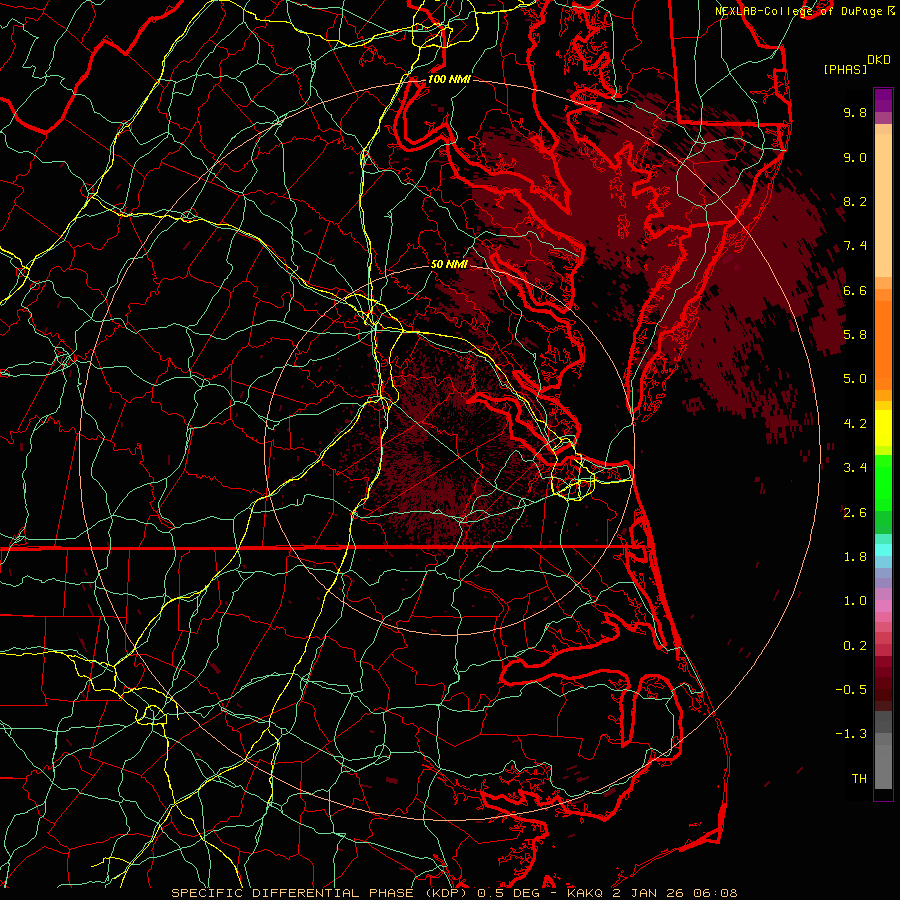Click the 50 NMI range ring label
900x900 pixels.
tap(449, 264)
